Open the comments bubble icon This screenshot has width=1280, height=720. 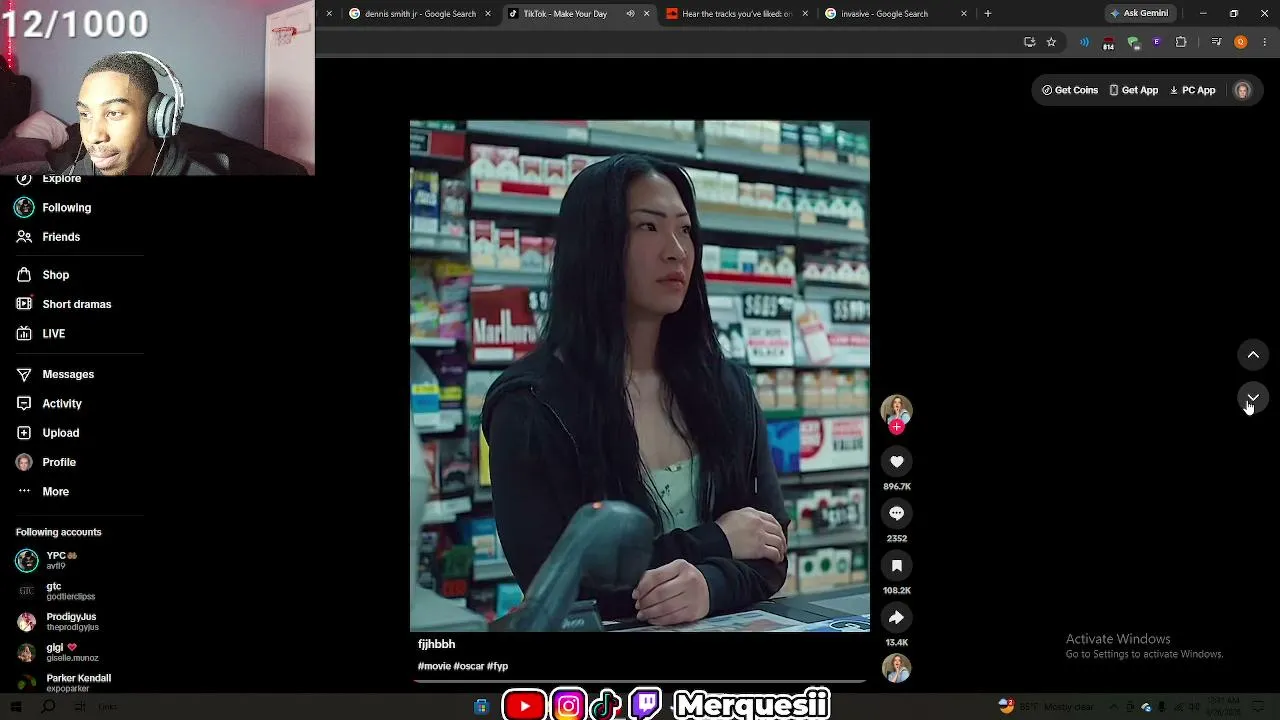coord(896,513)
